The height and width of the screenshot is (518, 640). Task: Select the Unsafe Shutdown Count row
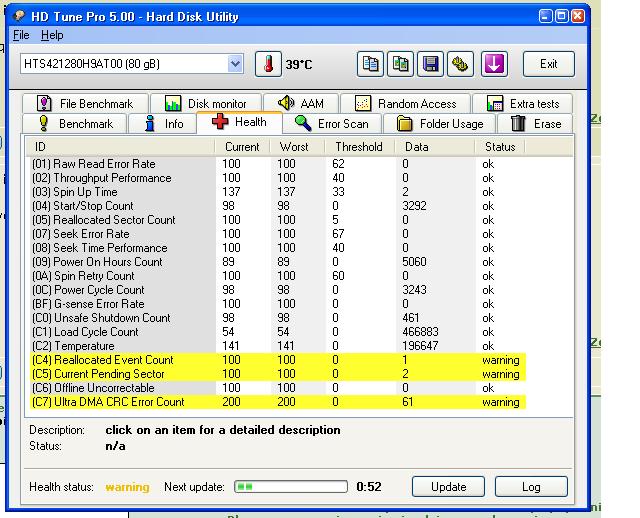click(278, 318)
